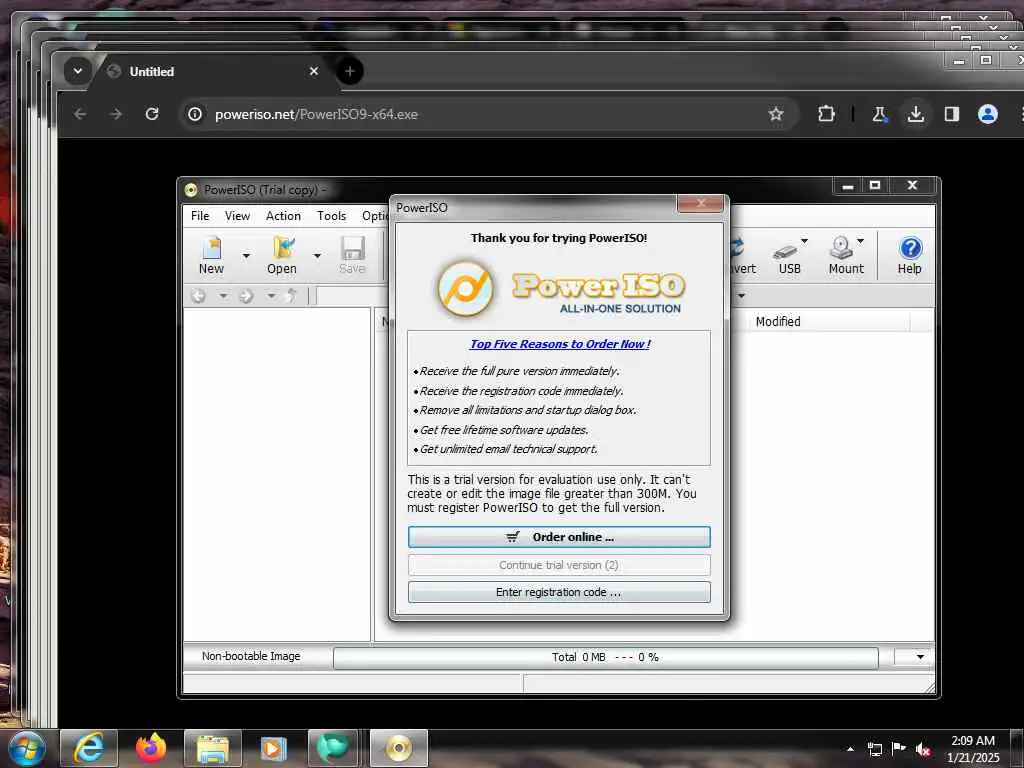Close the PowerISO trial dialog
The height and width of the screenshot is (768, 1024).
coord(700,203)
